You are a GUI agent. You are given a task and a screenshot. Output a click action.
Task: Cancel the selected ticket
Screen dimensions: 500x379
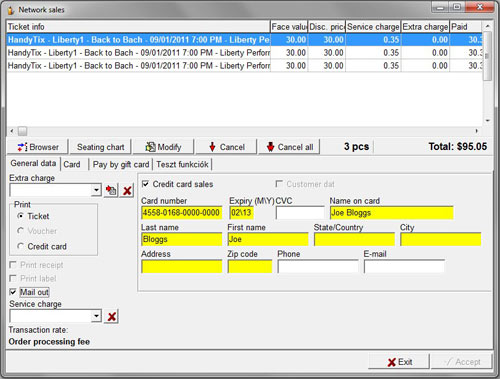click(226, 147)
